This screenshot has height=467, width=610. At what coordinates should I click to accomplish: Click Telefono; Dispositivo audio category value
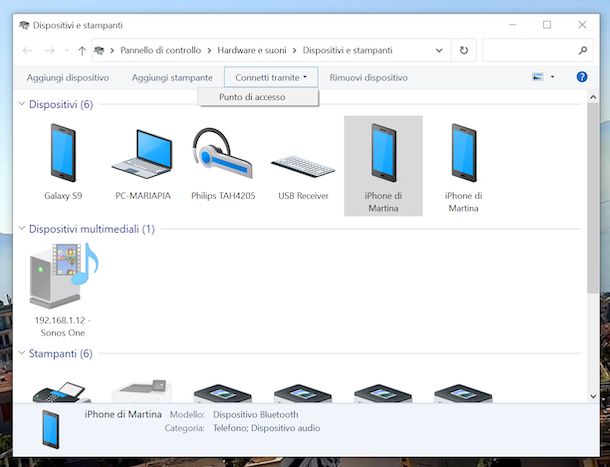[266, 428]
